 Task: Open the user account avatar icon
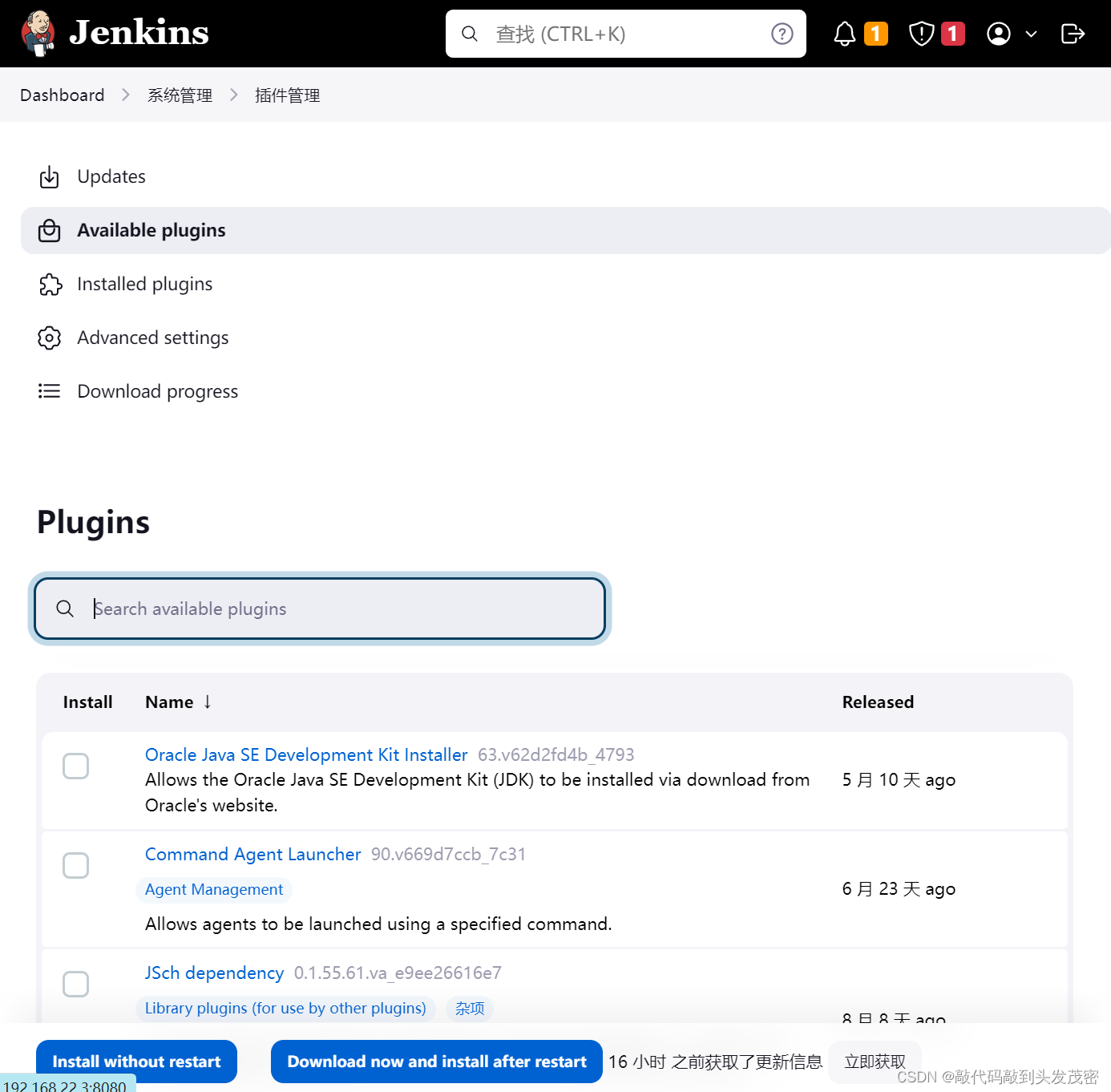pos(999,34)
